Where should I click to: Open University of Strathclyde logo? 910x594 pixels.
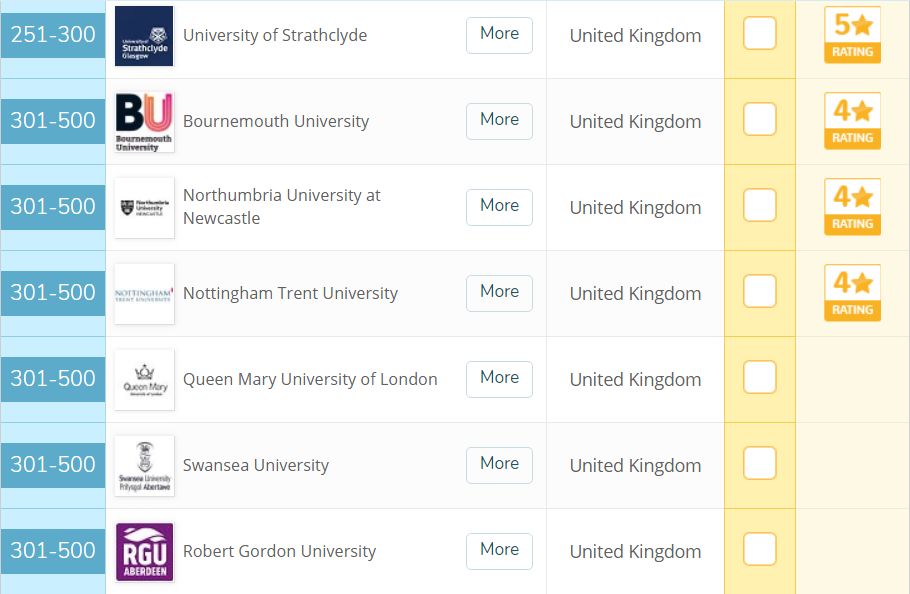pyautogui.click(x=144, y=36)
